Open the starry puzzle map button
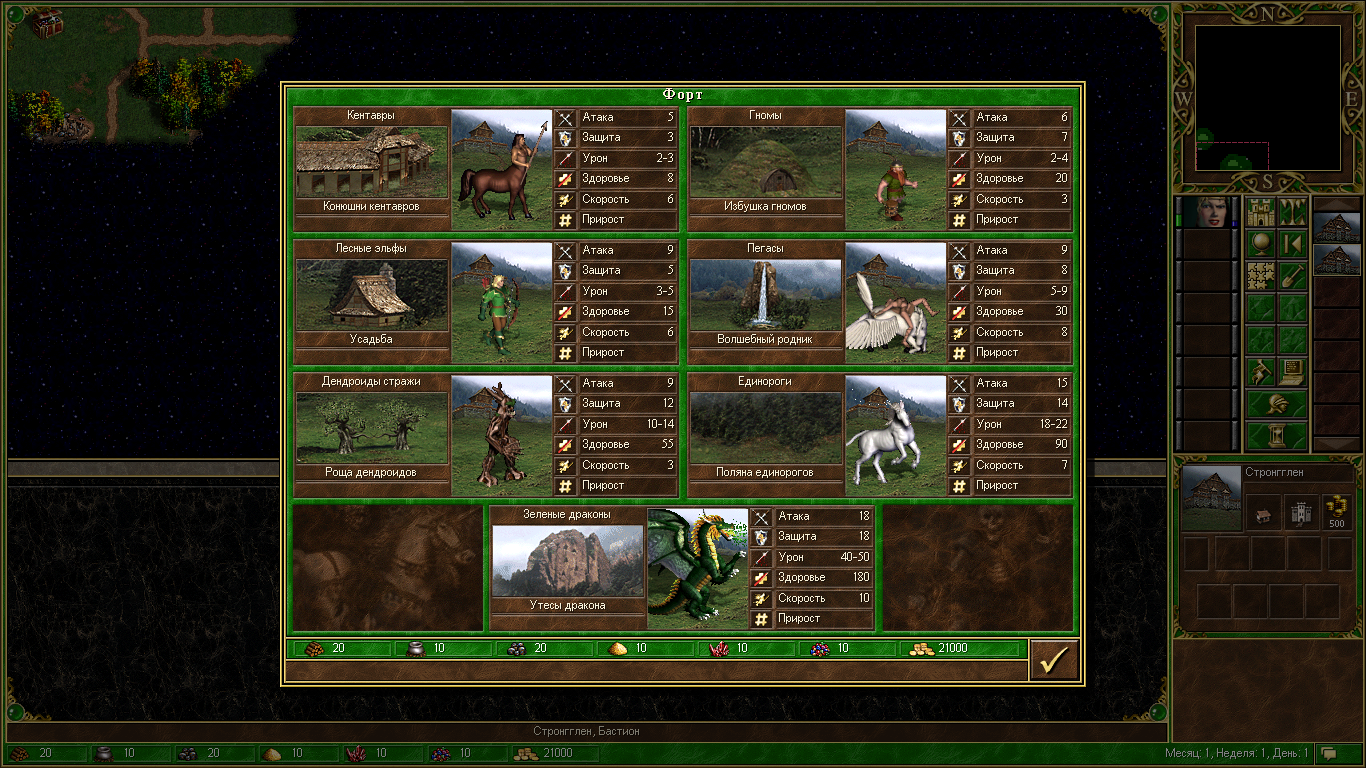This screenshot has width=1366, height=768. 1260,277
